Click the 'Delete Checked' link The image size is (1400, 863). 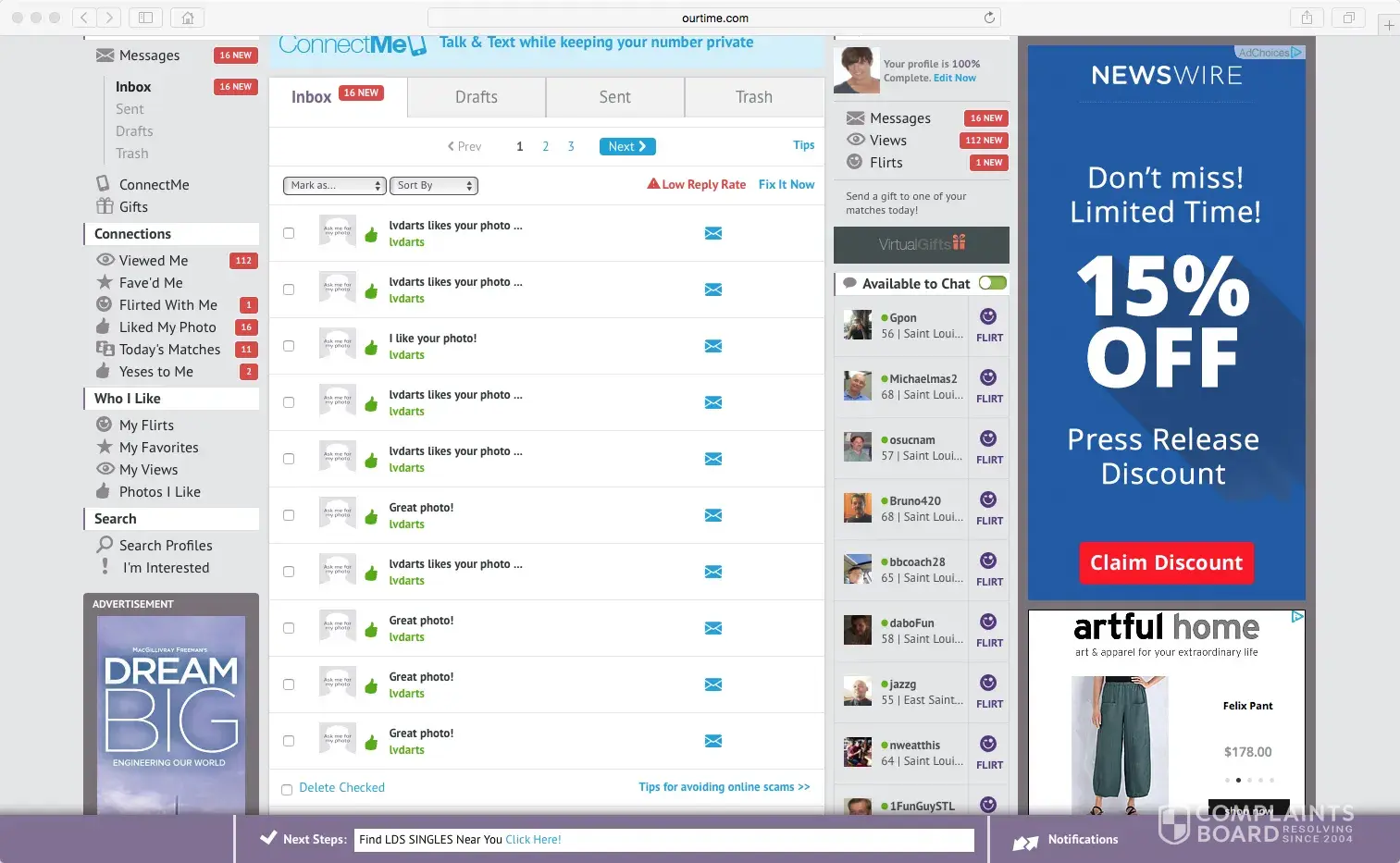[342, 788]
